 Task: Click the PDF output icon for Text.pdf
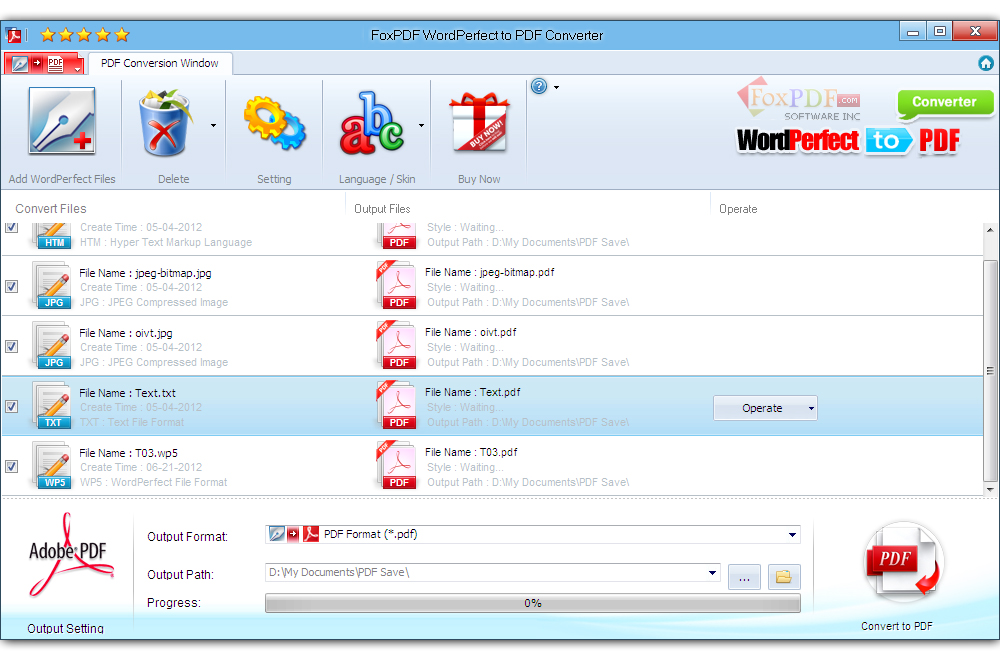tap(397, 405)
